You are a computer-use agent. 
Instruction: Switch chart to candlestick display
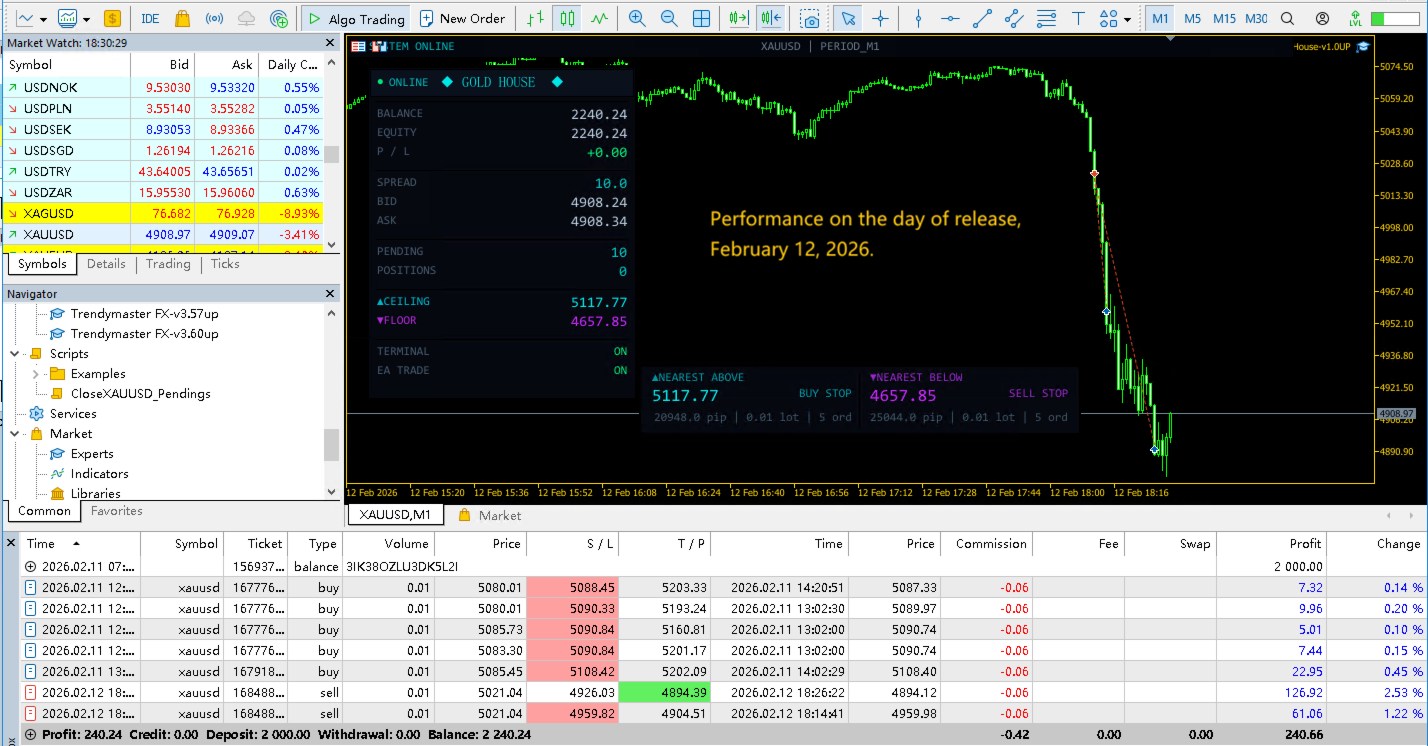[x=565, y=17]
